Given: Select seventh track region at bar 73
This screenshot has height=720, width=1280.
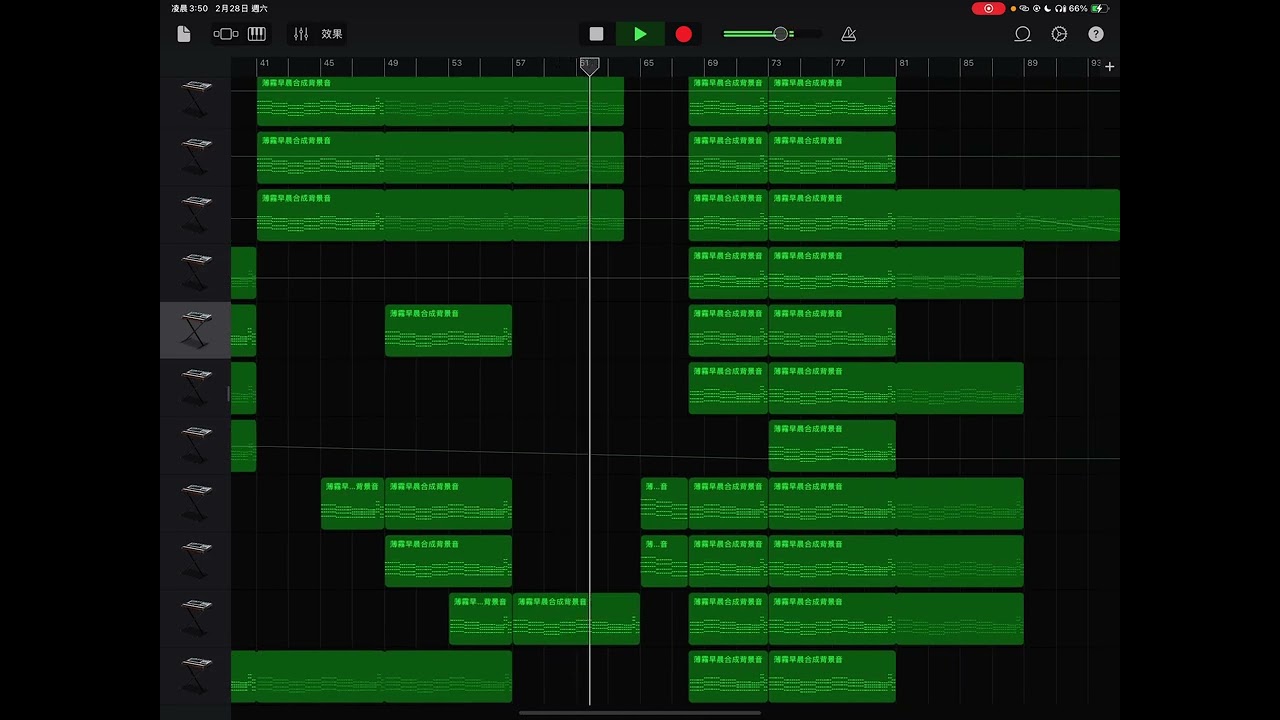Looking at the screenshot, I should tap(832, 446).
